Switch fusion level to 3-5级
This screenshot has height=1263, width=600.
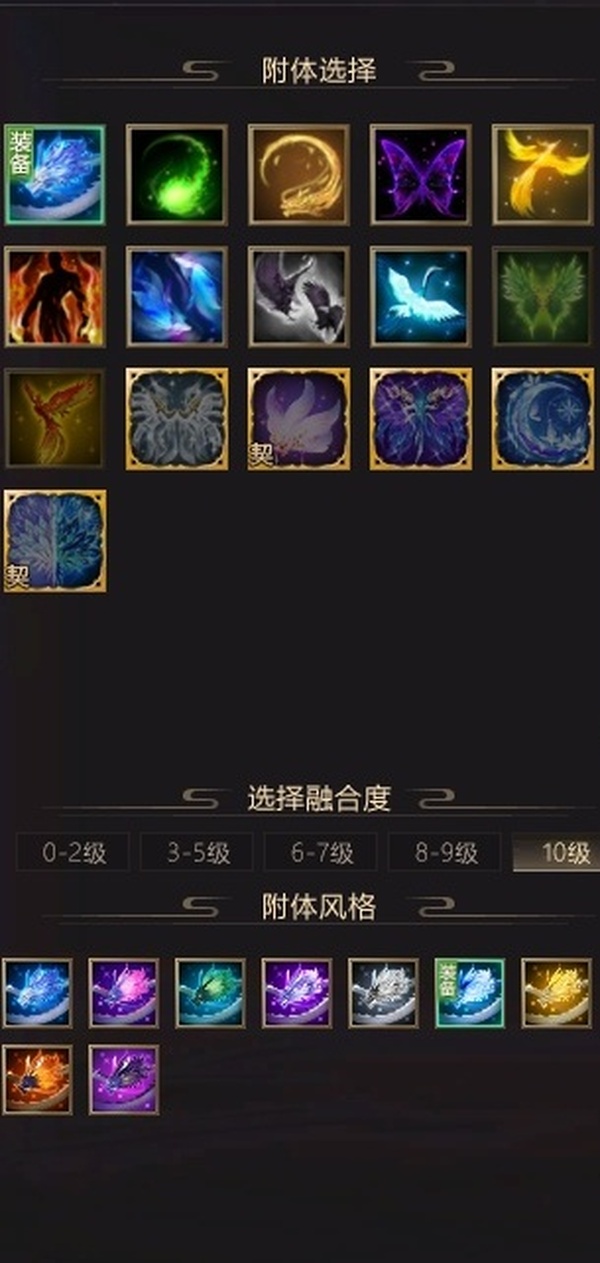click(x=197, y=853)
